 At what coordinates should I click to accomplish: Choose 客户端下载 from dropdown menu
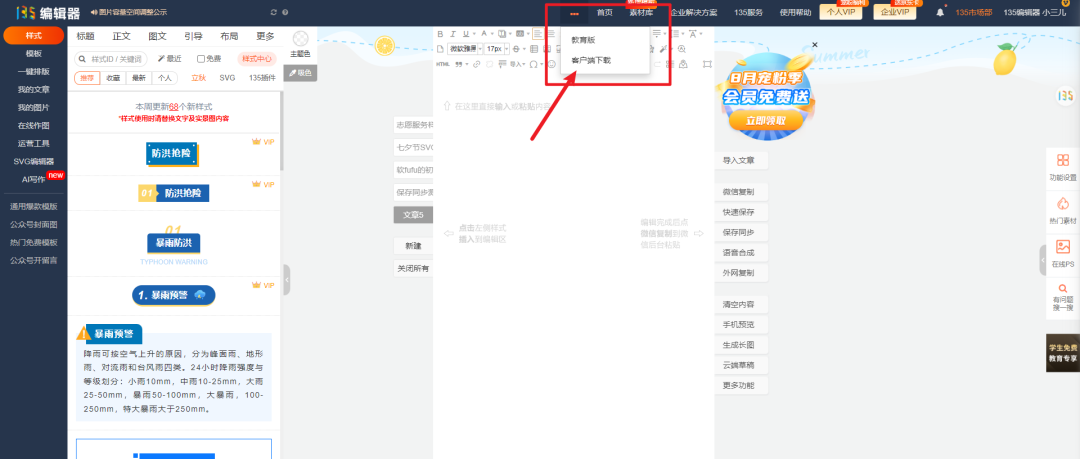click(591, 61)
